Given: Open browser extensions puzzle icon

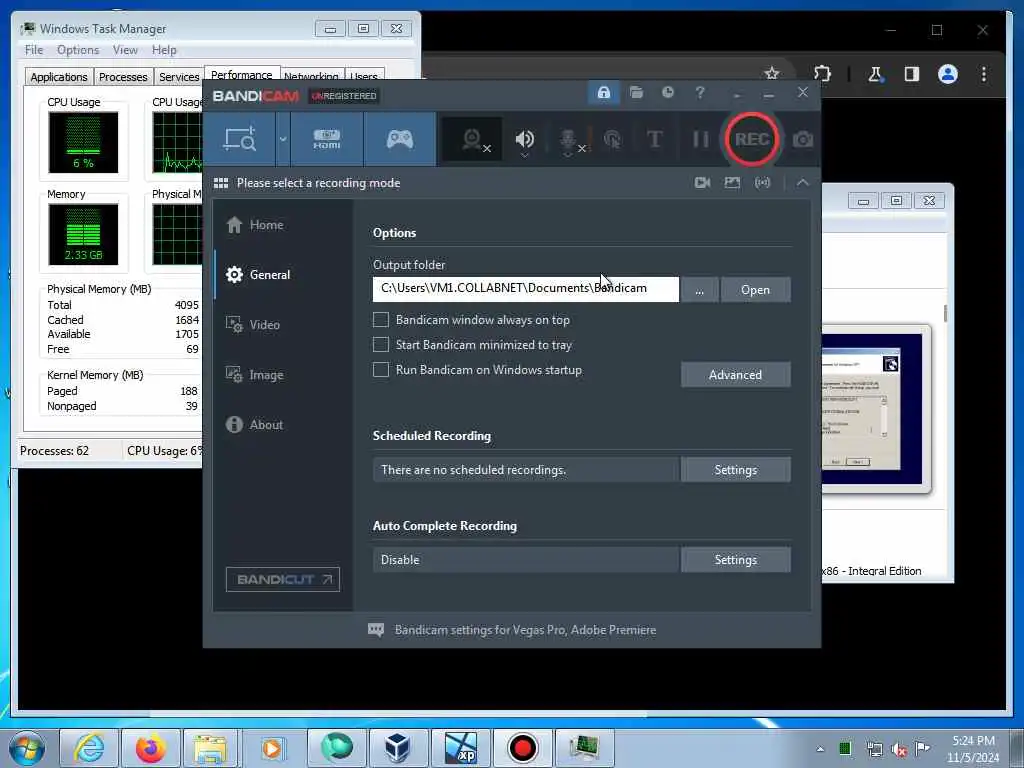Looking at the screenshot, I should click(822, 74).
